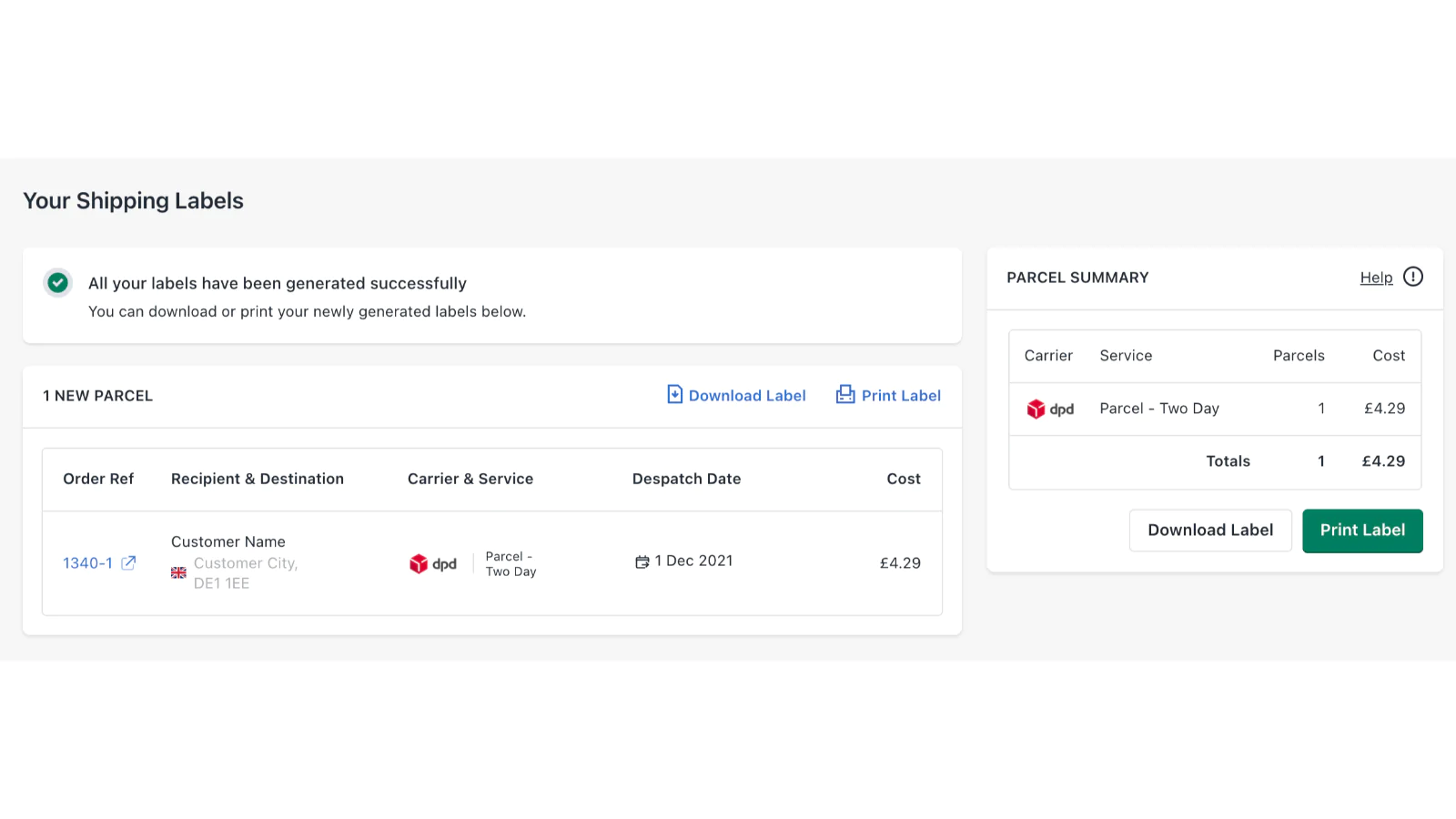Click the £4.29 cost in parcel table row

[900, 563]
